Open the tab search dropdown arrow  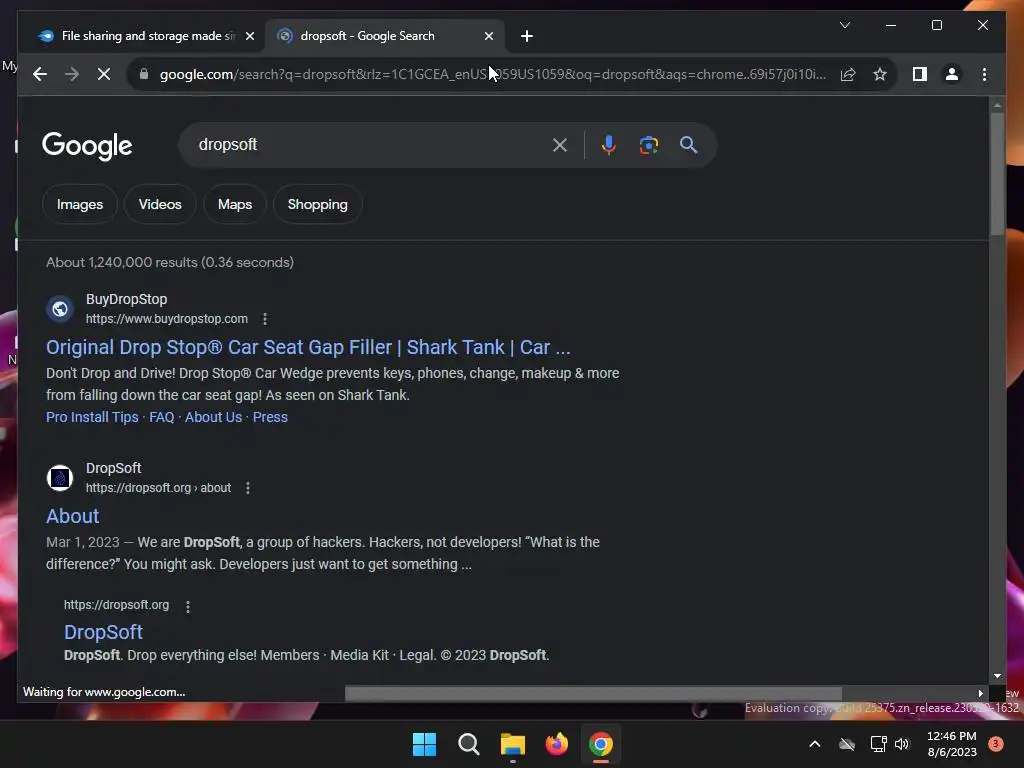[844, 25]
